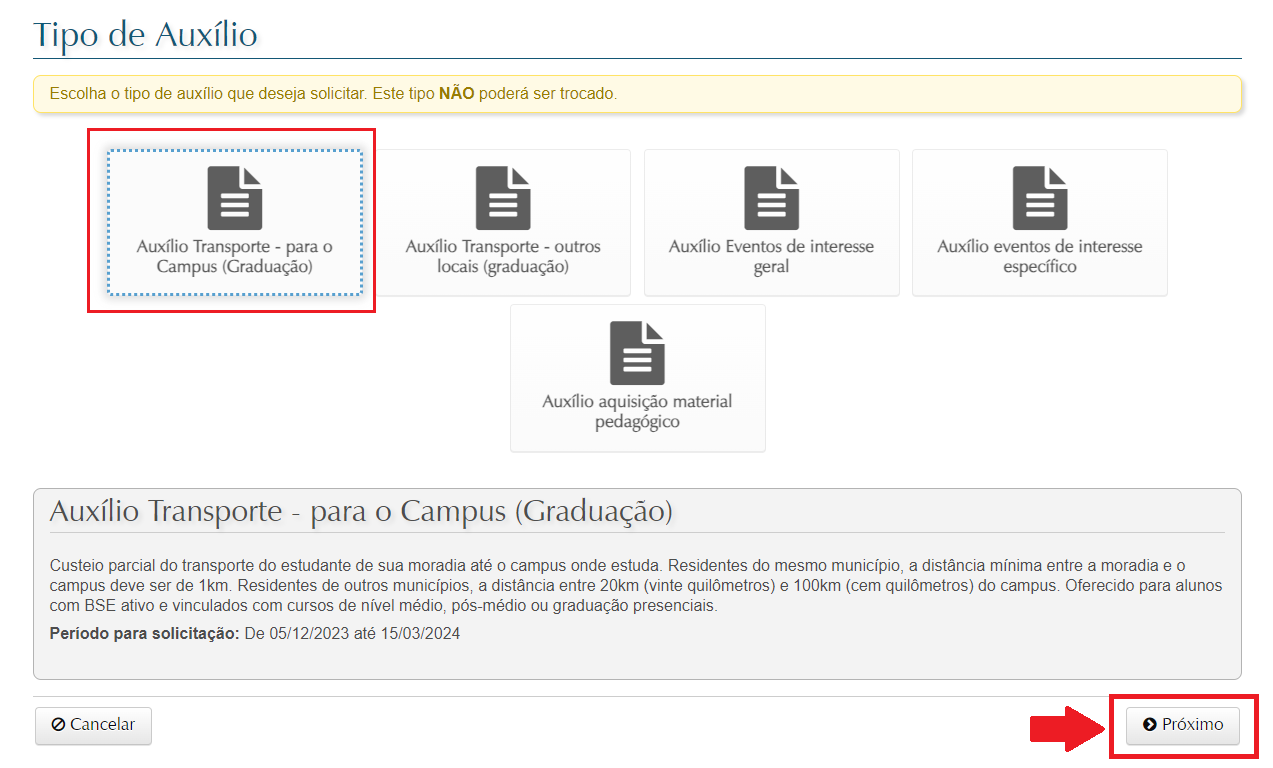Select "Auxílio Transporte - para o Campus (Graduação)" card label
Screen dimensions: 1273x768
click(x=234, y=257)
